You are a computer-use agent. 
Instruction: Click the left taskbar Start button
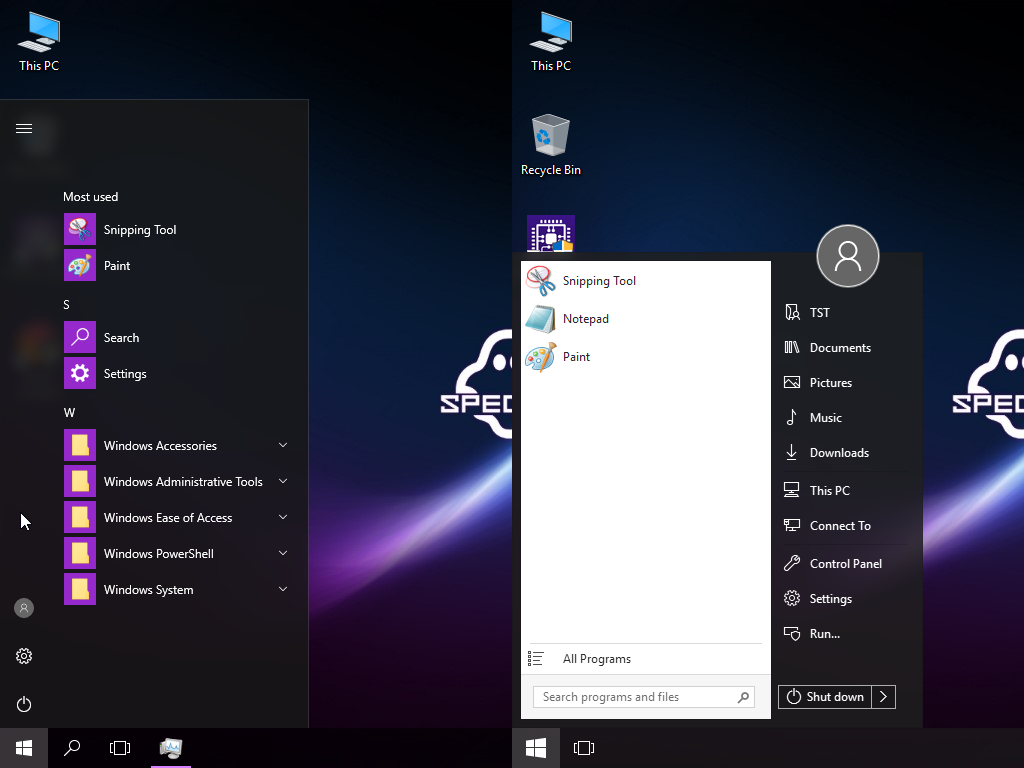tap(24, 748)
